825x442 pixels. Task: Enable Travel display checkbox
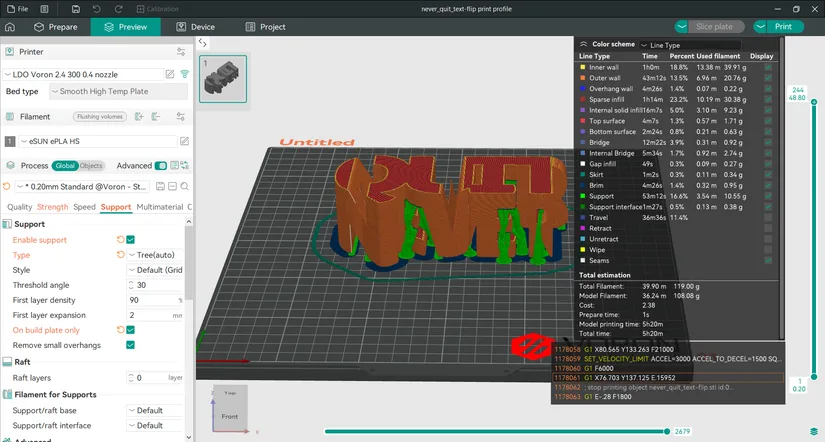(x=768, y=217)
